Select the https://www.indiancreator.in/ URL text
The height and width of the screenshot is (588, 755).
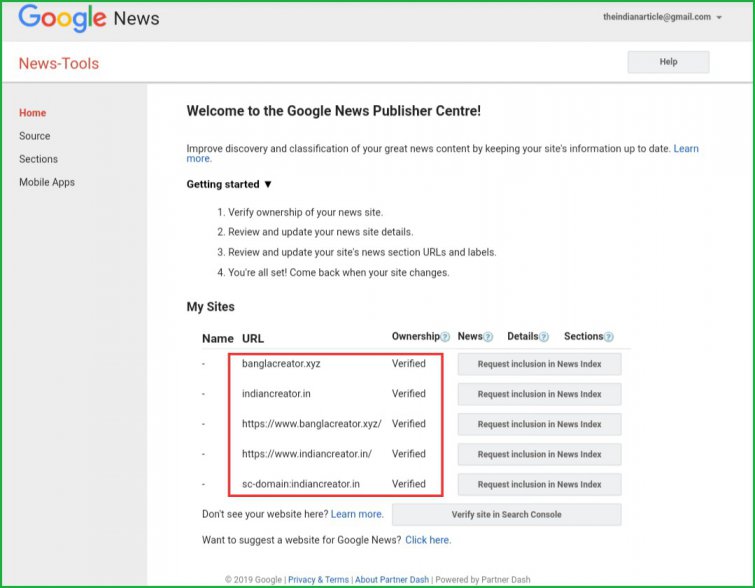point(307,454)
